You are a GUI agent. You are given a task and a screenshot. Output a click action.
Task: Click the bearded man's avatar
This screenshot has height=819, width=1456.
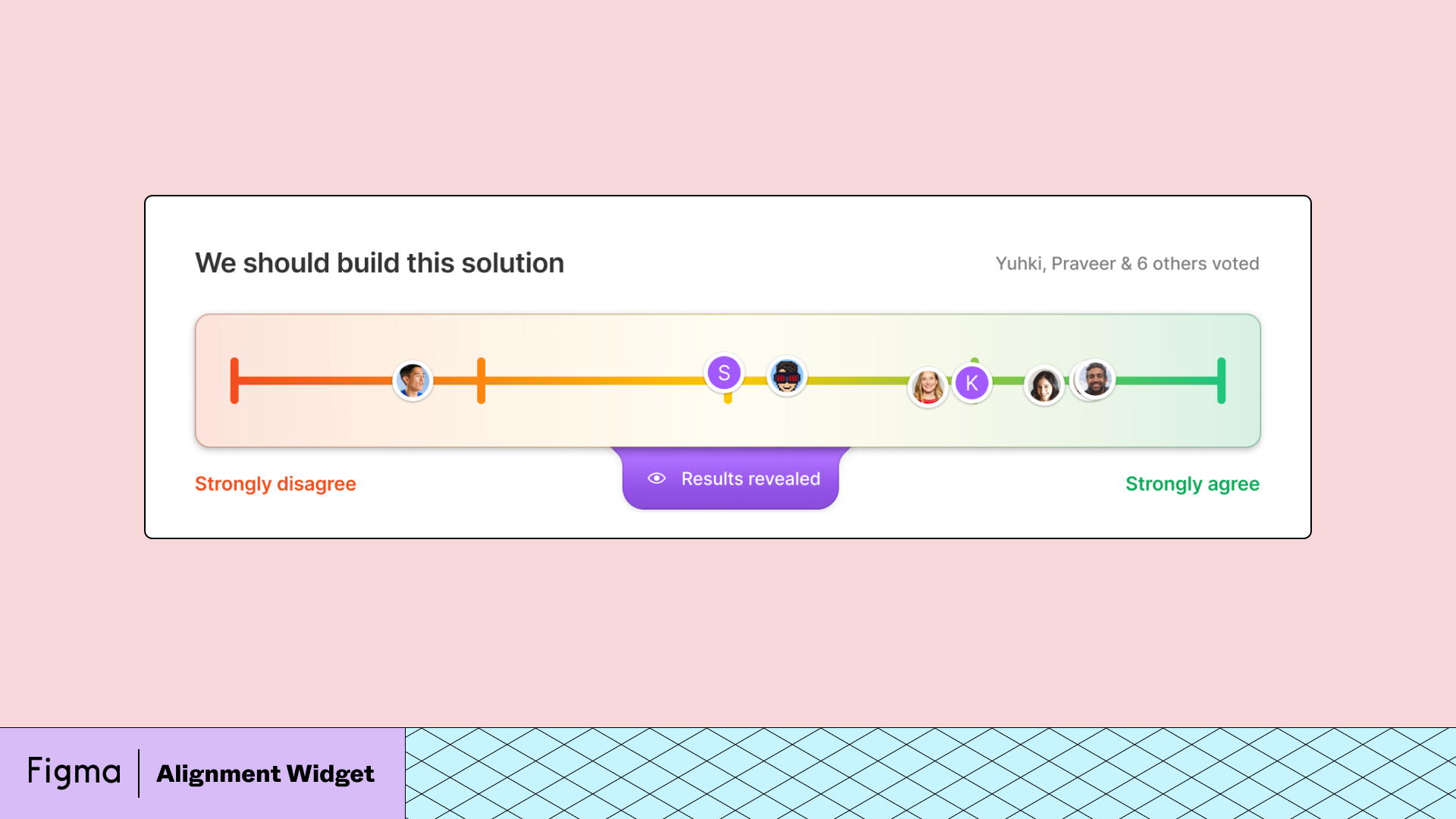(1094, 378)
